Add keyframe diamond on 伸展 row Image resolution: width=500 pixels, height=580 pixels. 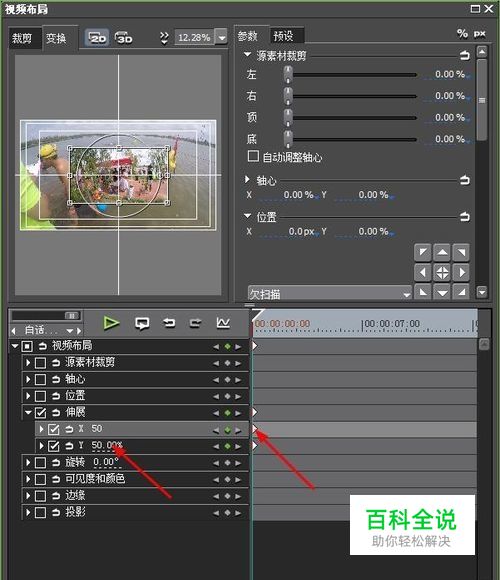(x=227, y=413)
